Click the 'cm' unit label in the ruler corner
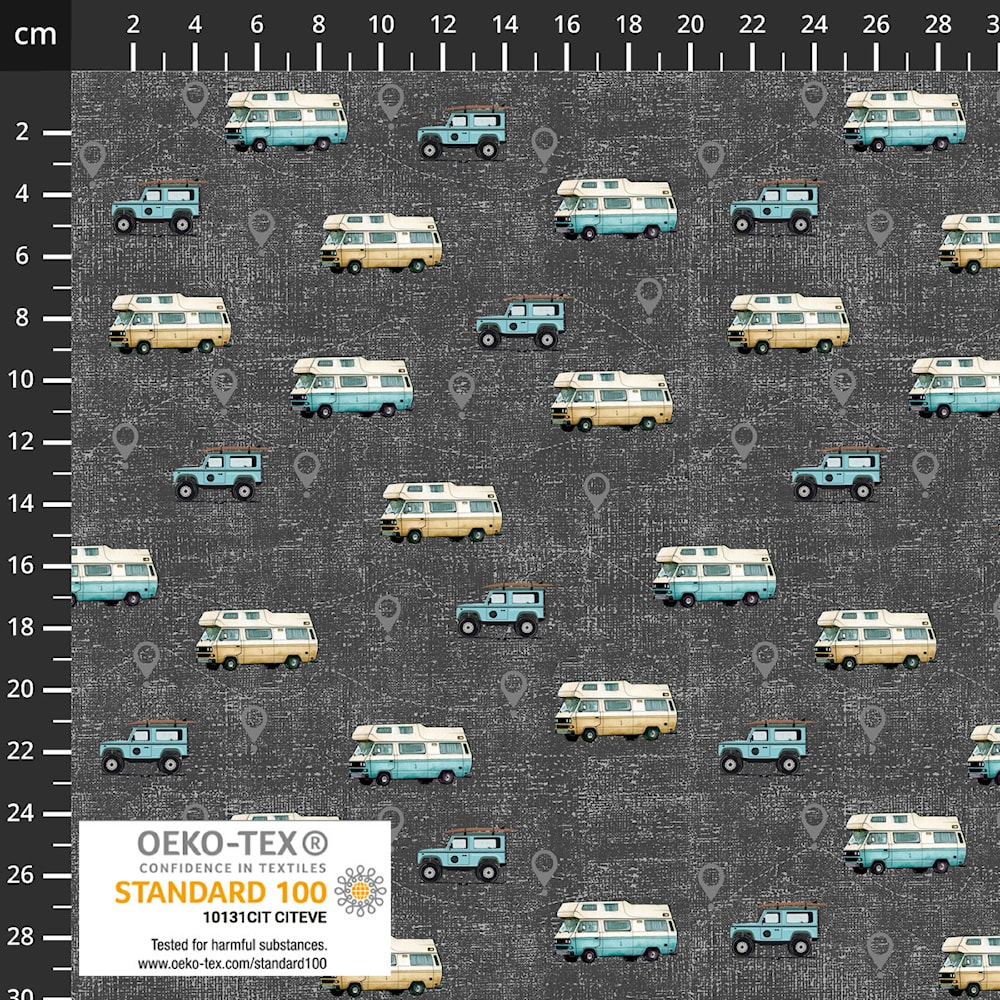The width and height of the screenshot is (1000, 1000). point(35,35)
